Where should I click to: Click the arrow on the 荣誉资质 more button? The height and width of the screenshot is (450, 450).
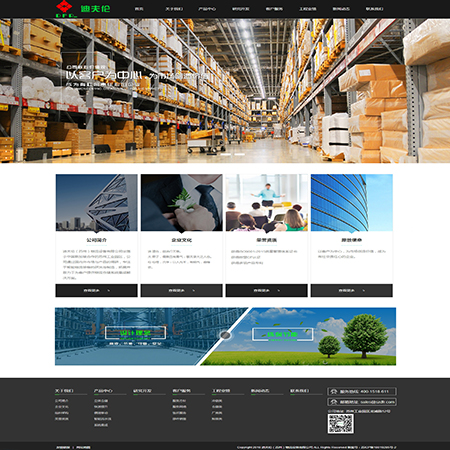279,291
